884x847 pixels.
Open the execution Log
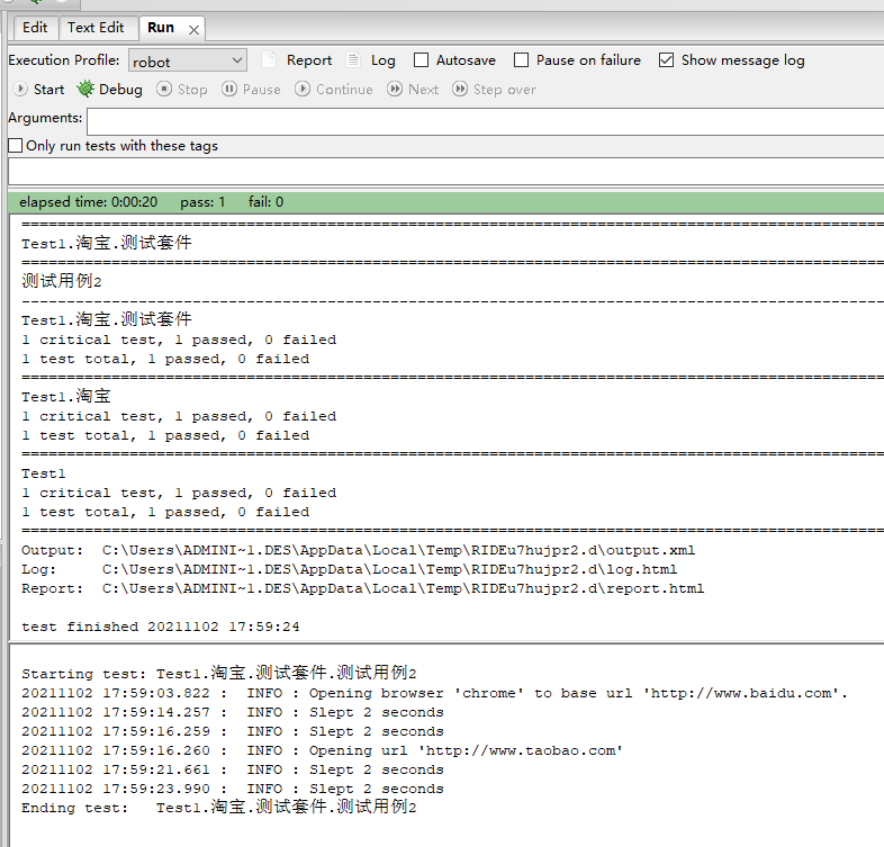pyautogui.click(x=376, y=60)
